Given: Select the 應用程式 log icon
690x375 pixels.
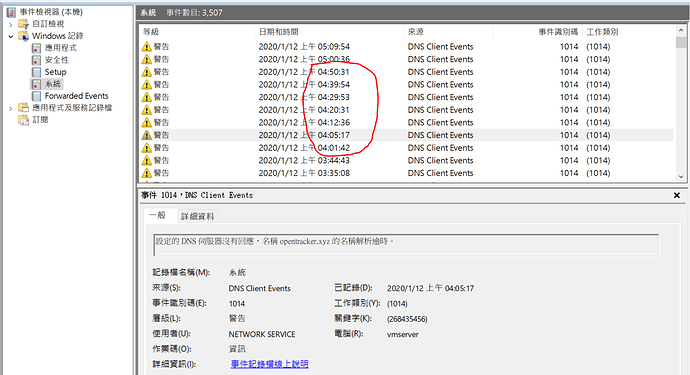Looking at the screenshot, I should click(x=37, y=48).
